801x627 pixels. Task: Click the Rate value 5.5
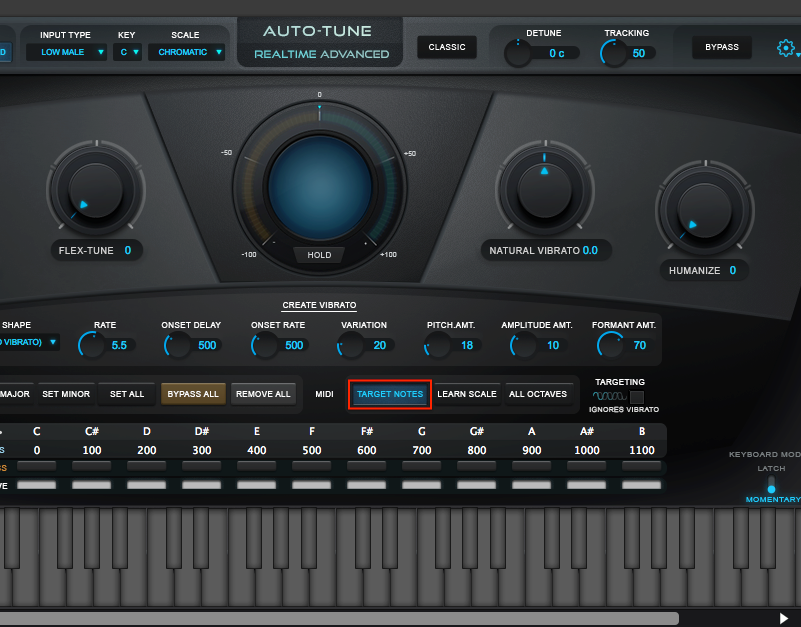[x=119, y=345]
